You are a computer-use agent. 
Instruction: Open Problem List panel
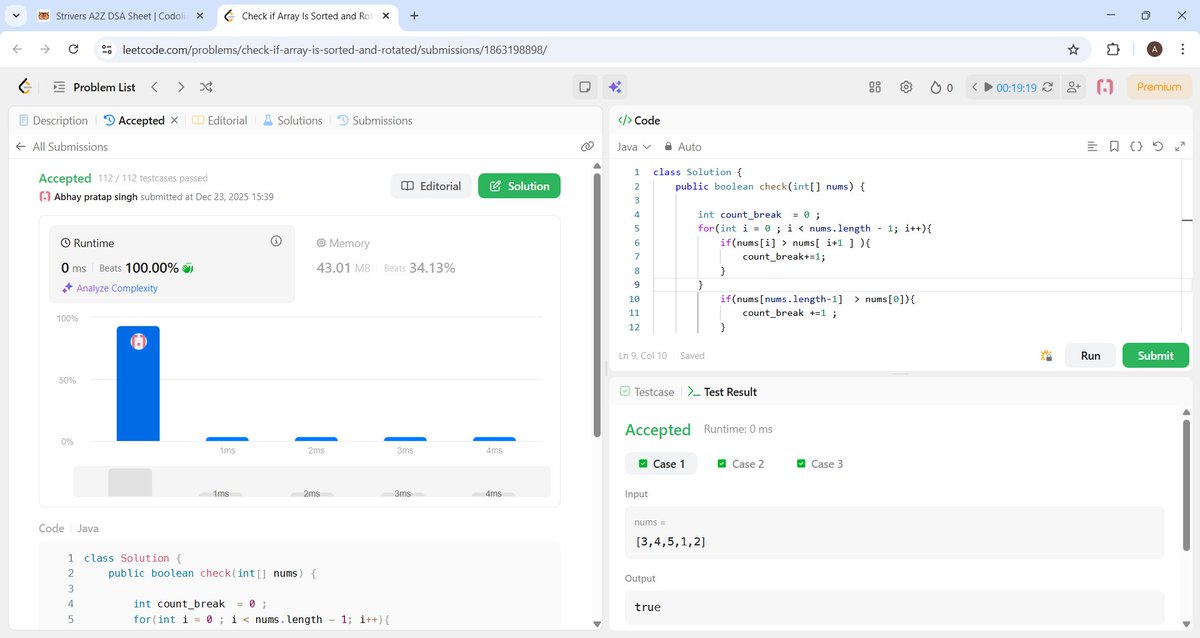click(93, 87)
